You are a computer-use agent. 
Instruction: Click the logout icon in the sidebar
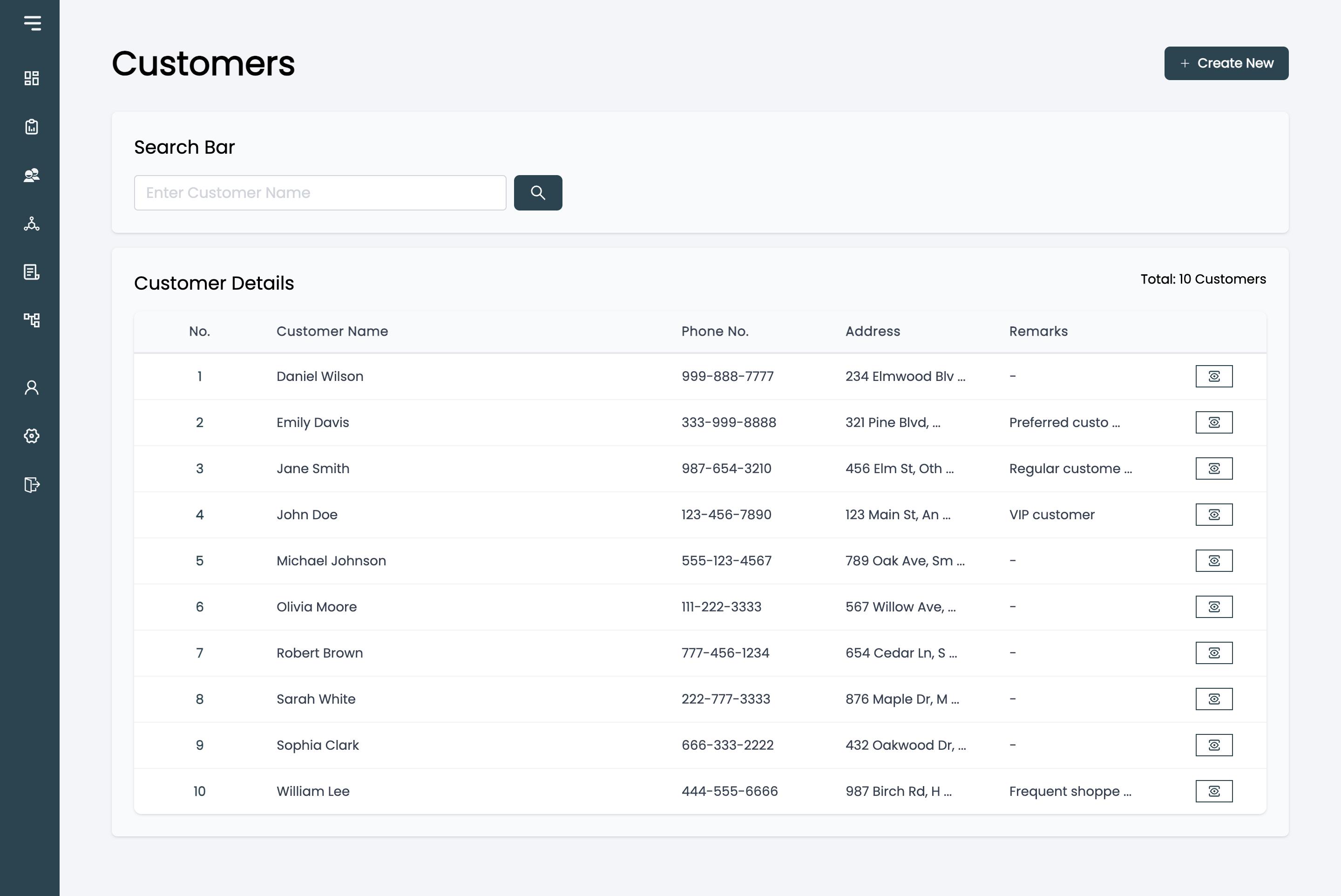(x=32, y=485)
